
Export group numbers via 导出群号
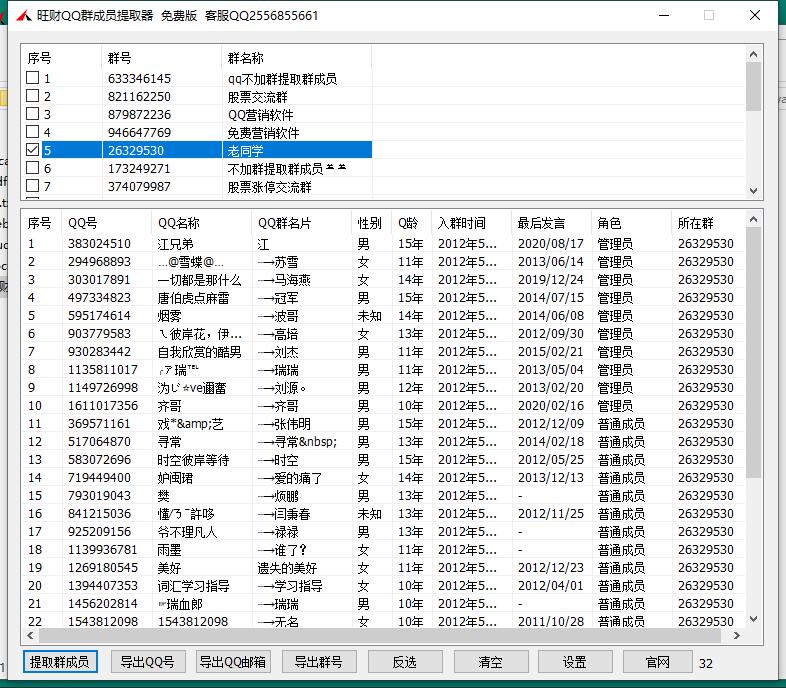[x=319, y=662]
